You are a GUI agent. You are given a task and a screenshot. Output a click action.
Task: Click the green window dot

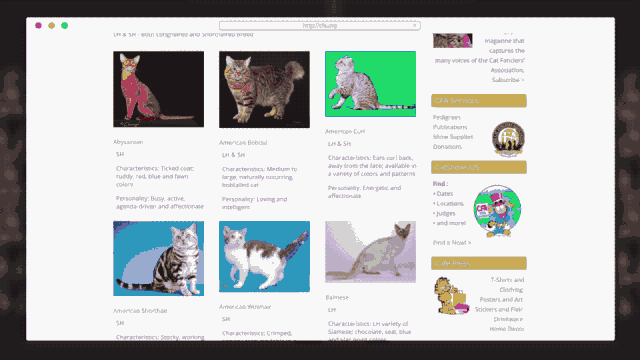(64, 25)
